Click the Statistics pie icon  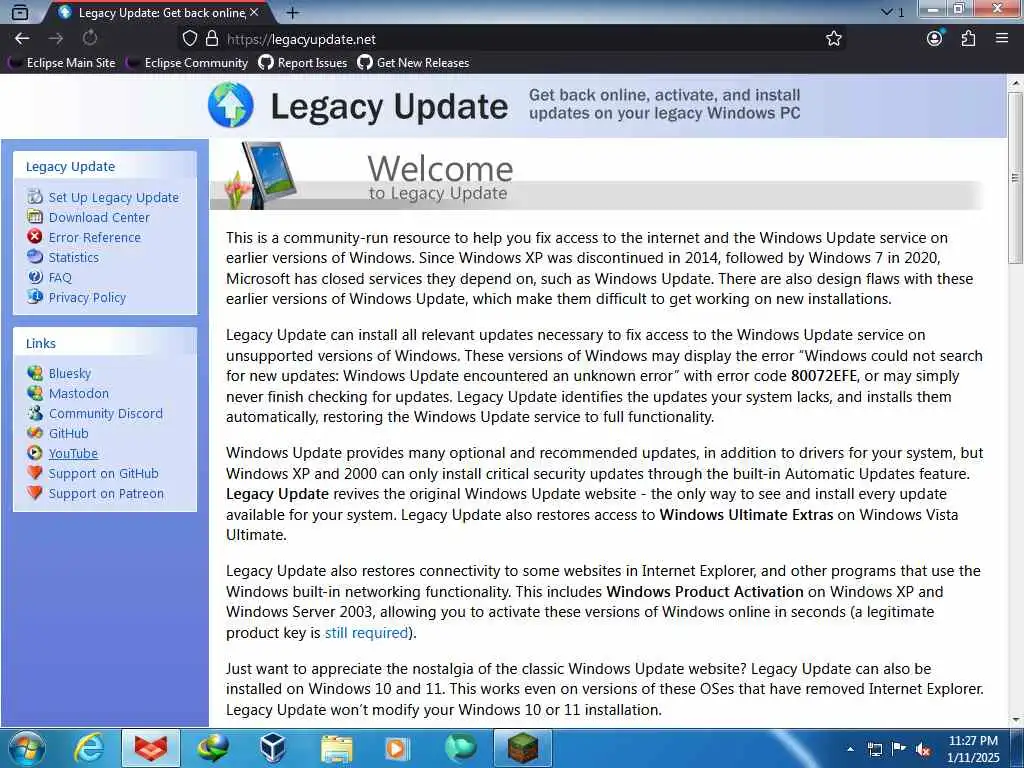35,257
